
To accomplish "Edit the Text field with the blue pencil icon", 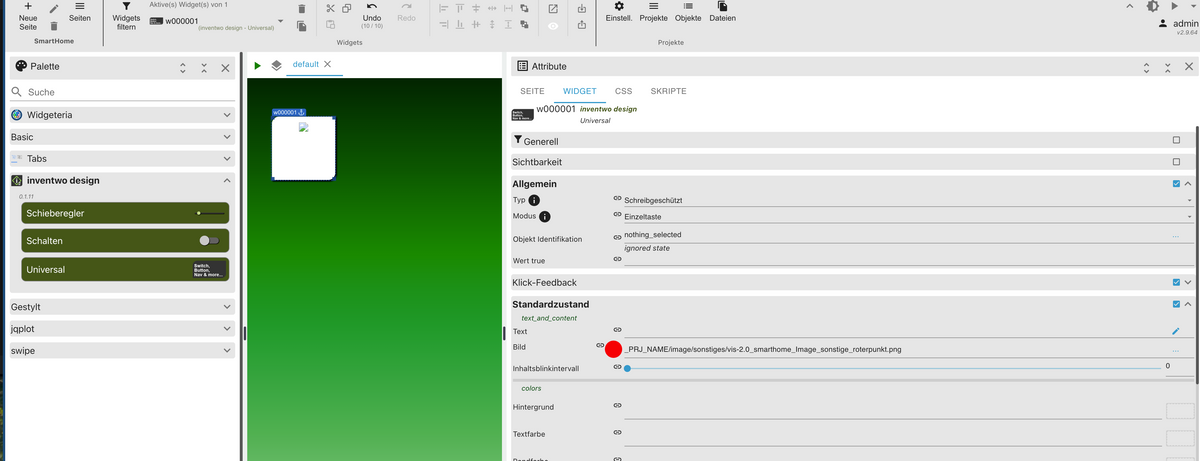I will (x=1176, y=331).
